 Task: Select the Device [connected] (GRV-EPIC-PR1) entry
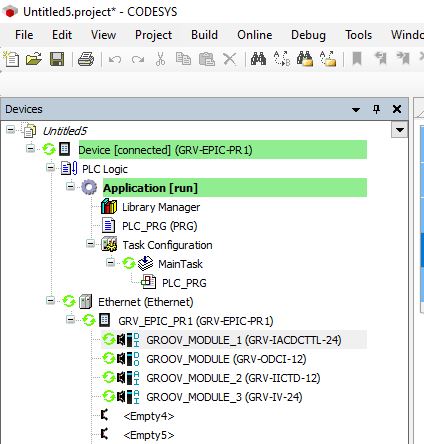[165, 150]
